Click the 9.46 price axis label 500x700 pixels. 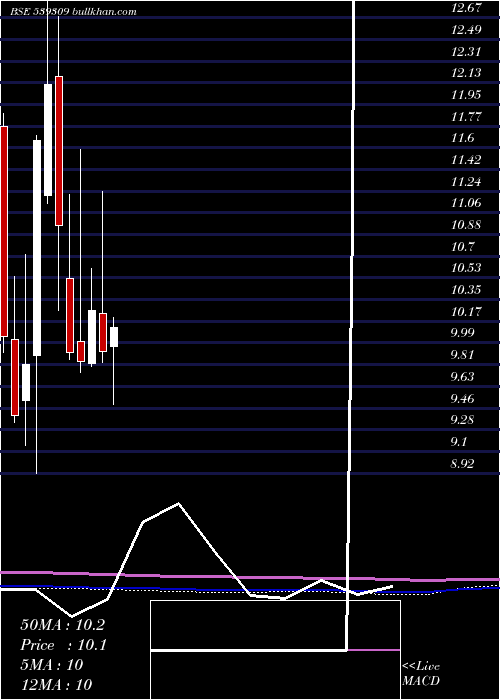[462, 398]
